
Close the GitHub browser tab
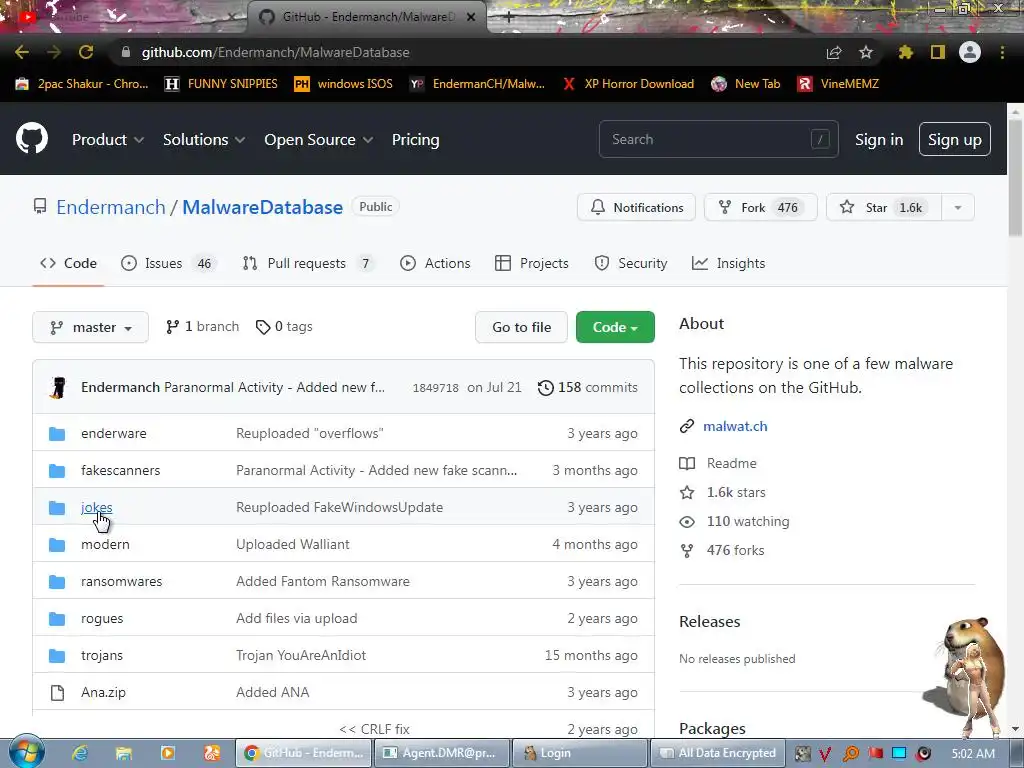(x=471, y=17)
